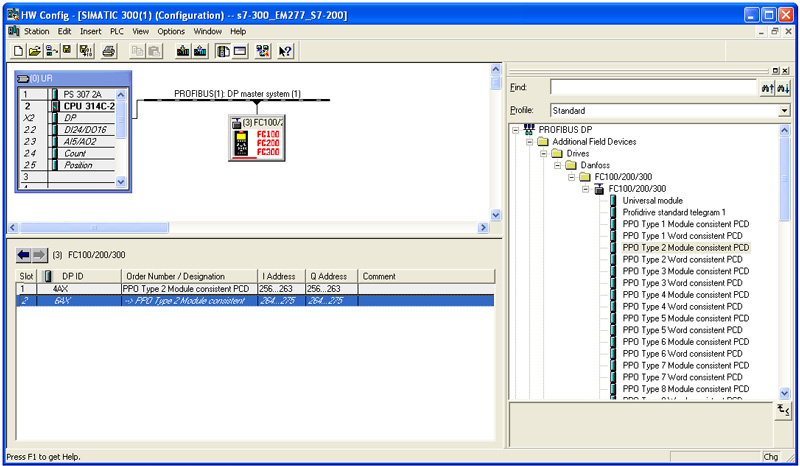
Task: Open the Window menu
Action: (x=208, y=31)
